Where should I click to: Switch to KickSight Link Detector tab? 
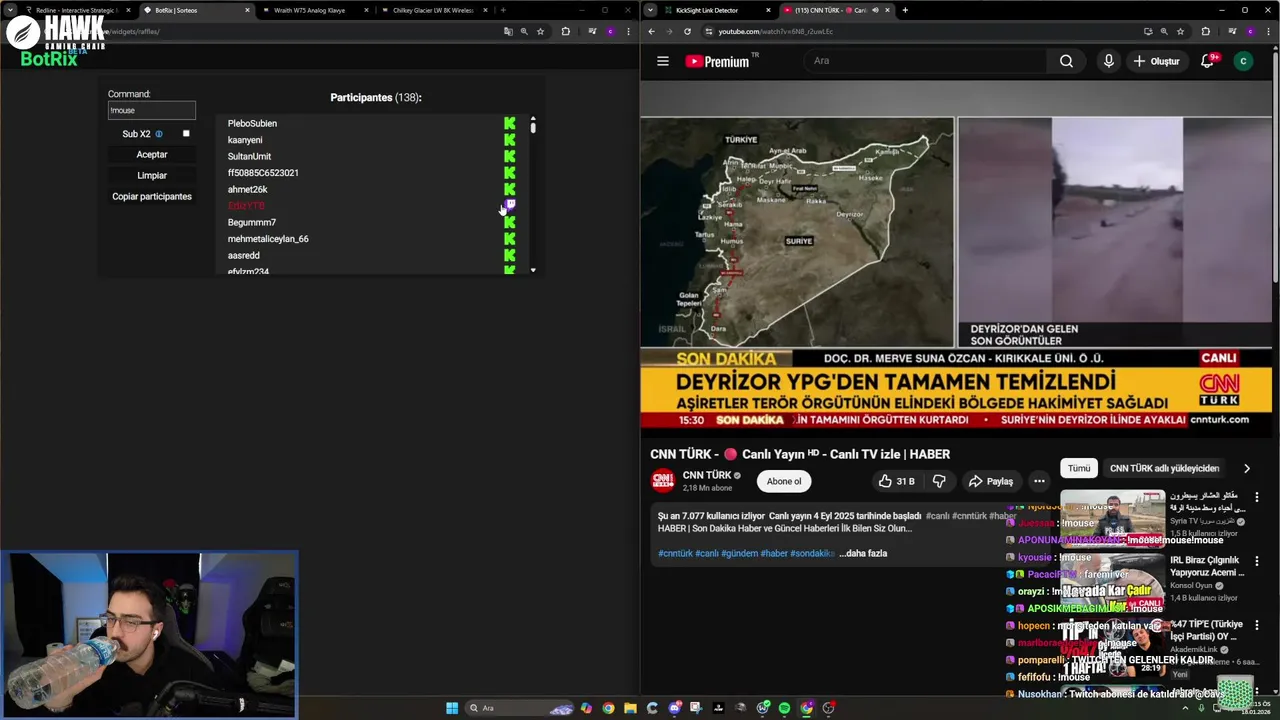(706, 10)
